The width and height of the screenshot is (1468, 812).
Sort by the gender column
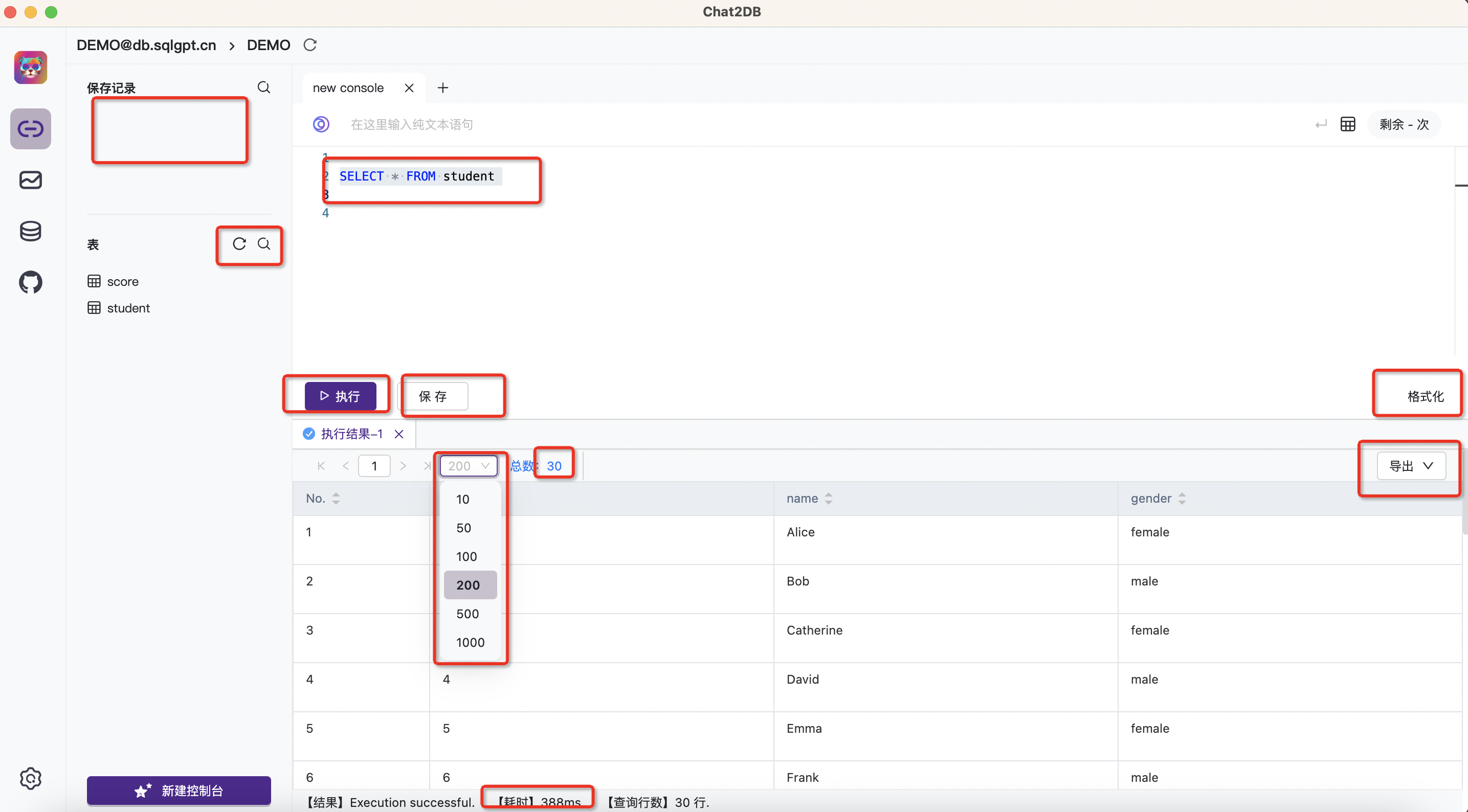click(1182, 499)
